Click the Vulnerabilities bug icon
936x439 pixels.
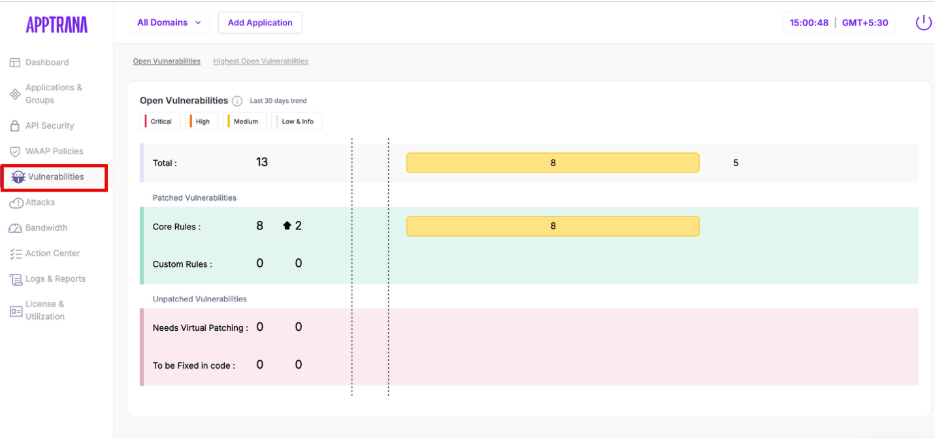[18, 177]
